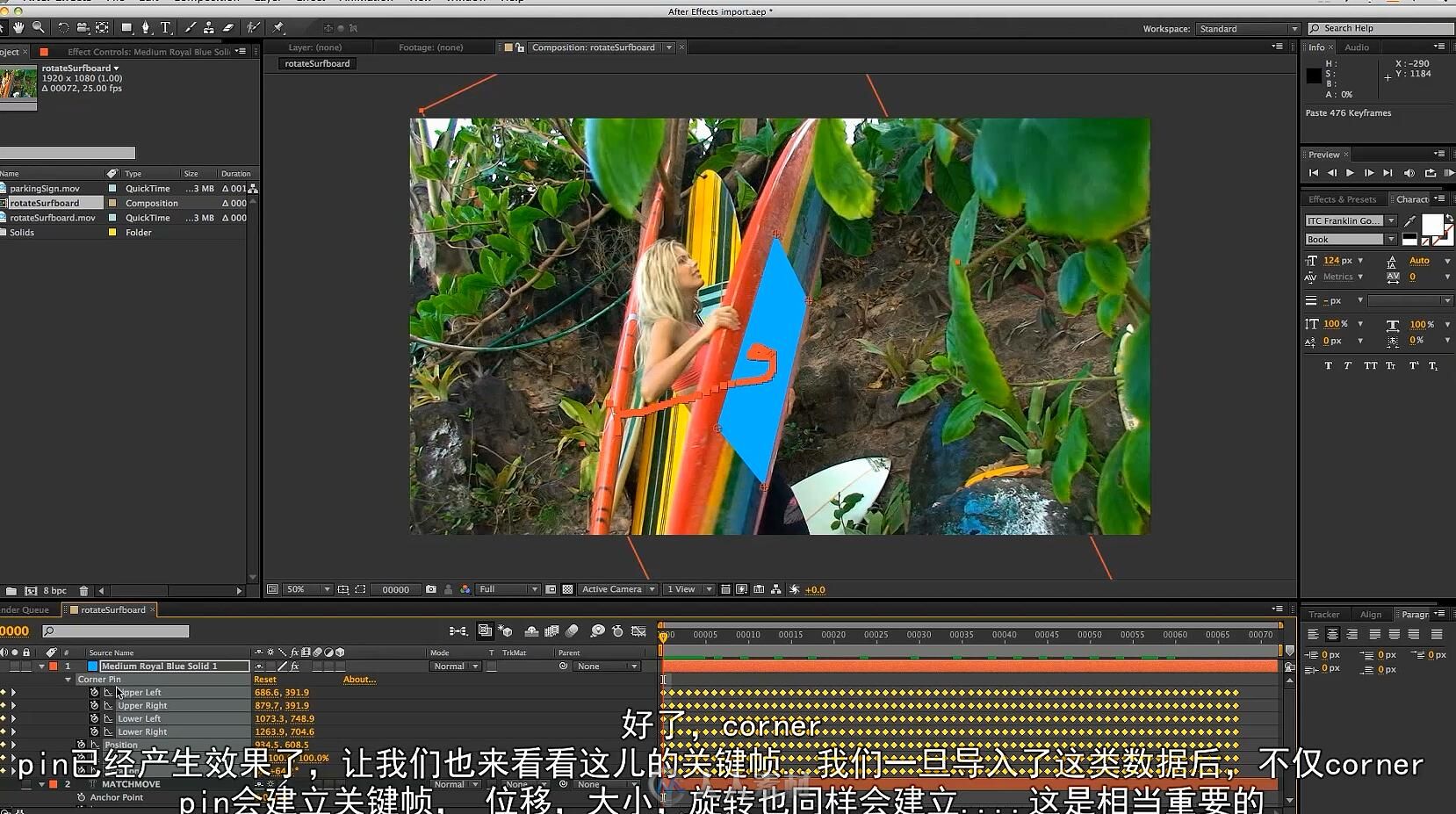Viewport: 1456px width, 814px height.
Task: Open the Full resolution dropdown
Action: pos(508,589)
